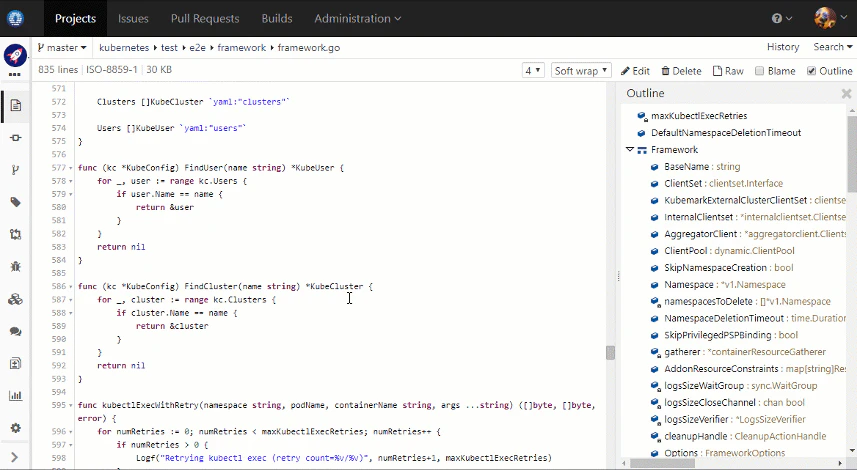Image resolution: width=857 pixels, height=470 pixels.
Task: Select gatherer field in Outline
Action: tap(745, 352)
